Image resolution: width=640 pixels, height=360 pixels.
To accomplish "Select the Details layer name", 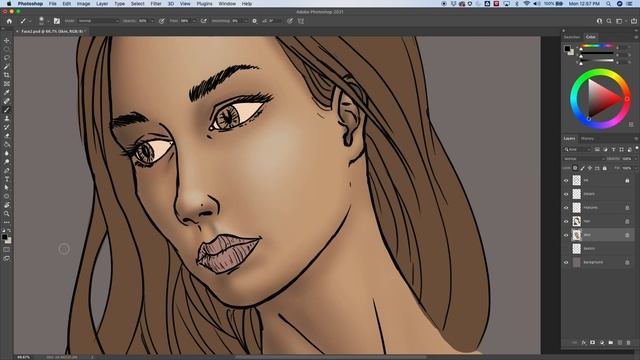I will click(x=589, y=194).
